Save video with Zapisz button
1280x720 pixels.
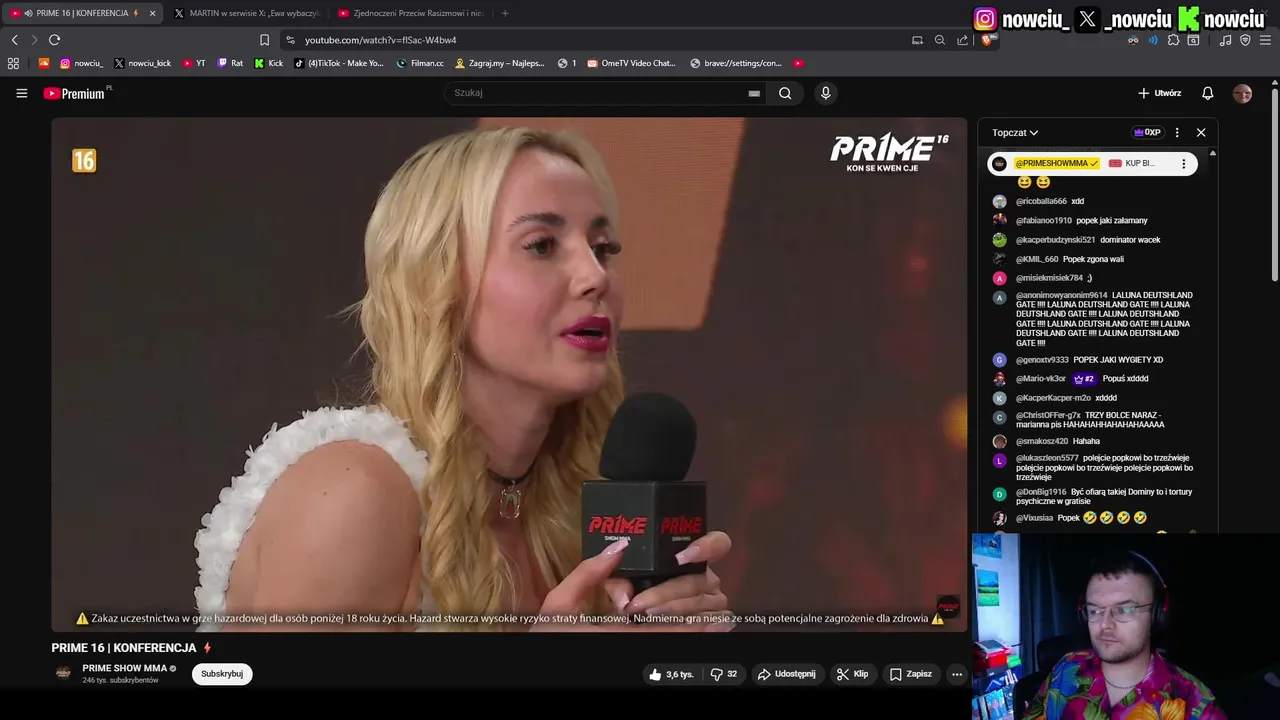[910, 674]
